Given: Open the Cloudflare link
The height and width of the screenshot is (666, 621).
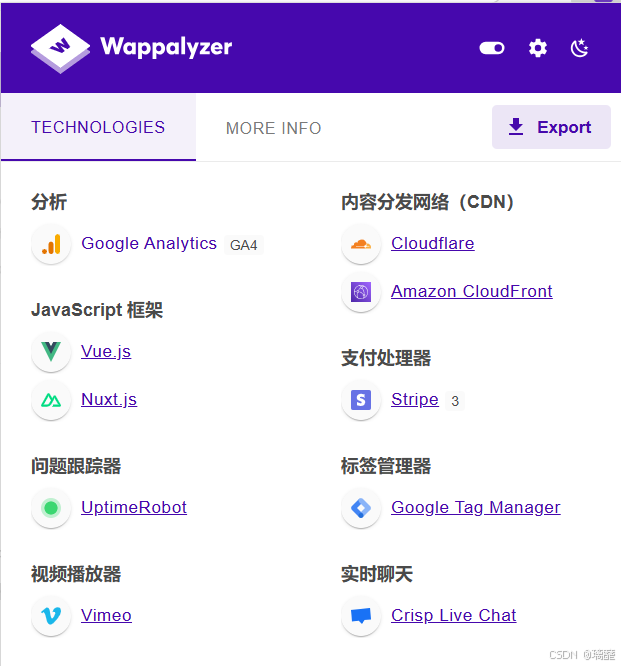Looking at the screenshot, I should coord(433,243).
